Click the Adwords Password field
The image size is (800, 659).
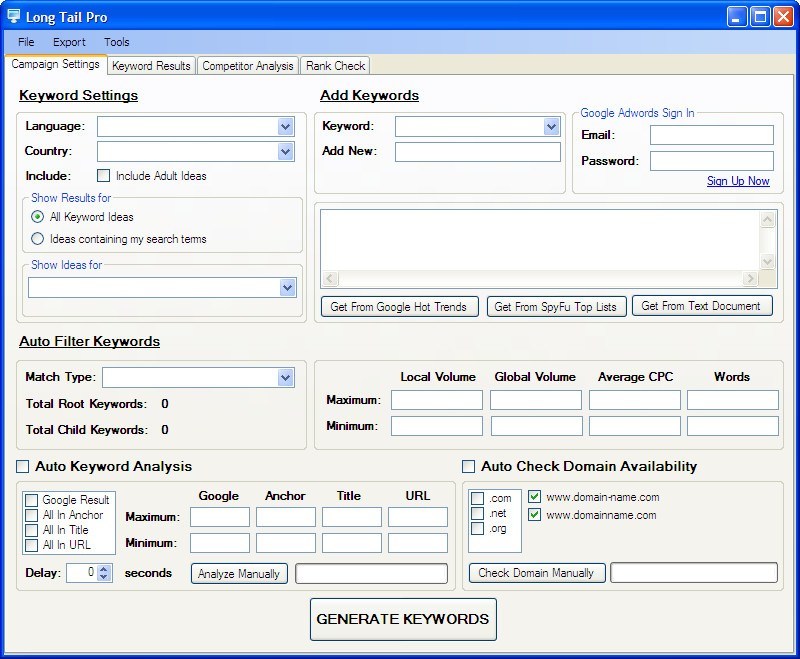712,161
